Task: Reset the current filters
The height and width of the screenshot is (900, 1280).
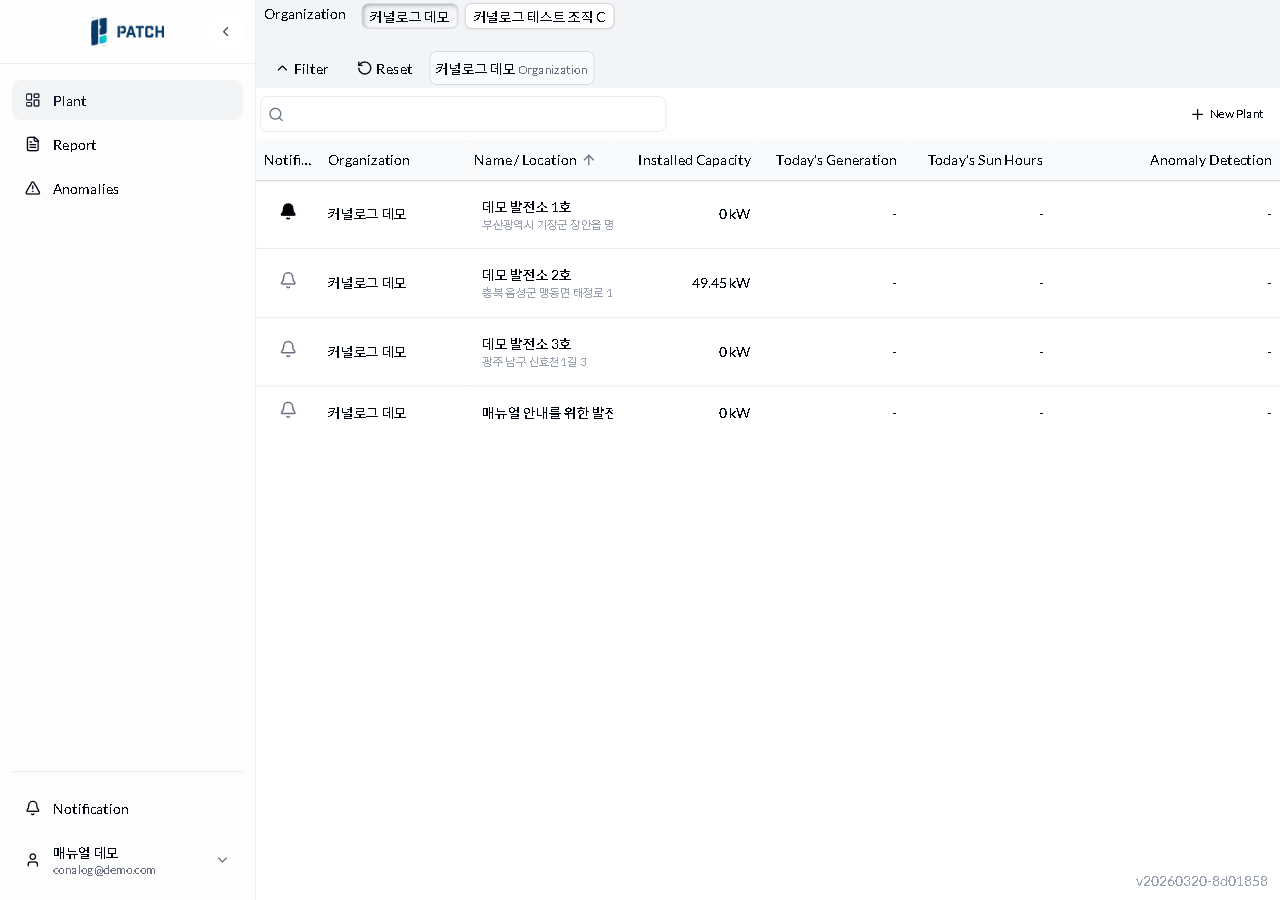Action: coord(384,68)
